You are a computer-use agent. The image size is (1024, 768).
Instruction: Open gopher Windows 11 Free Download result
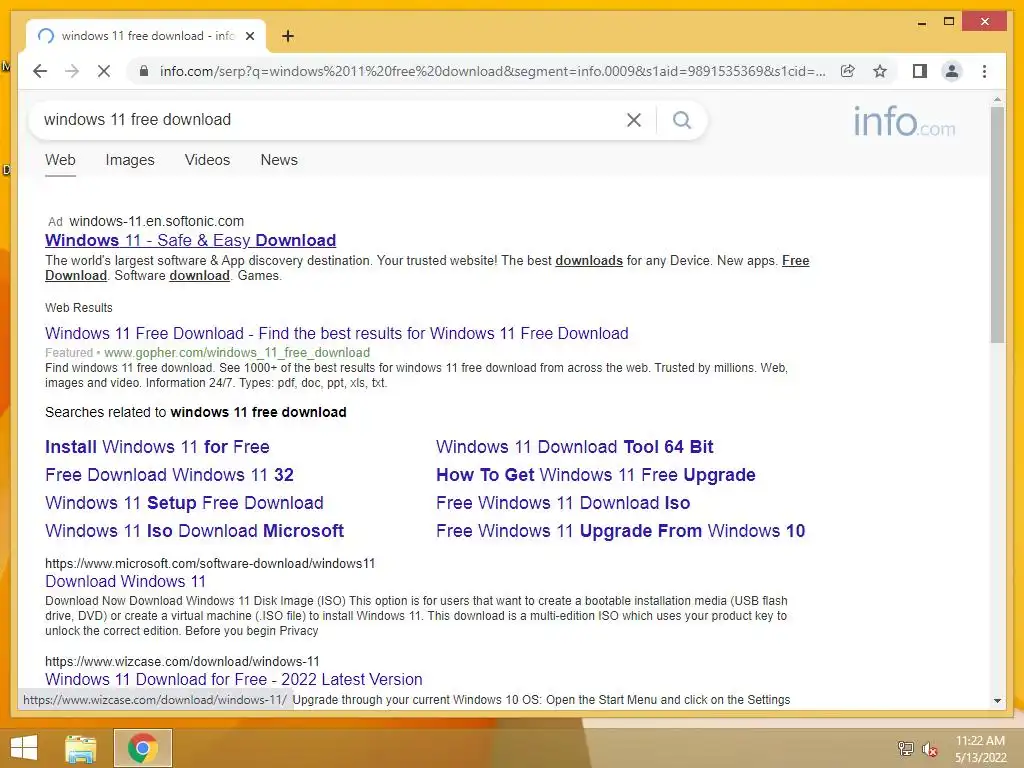click(337, 334)
